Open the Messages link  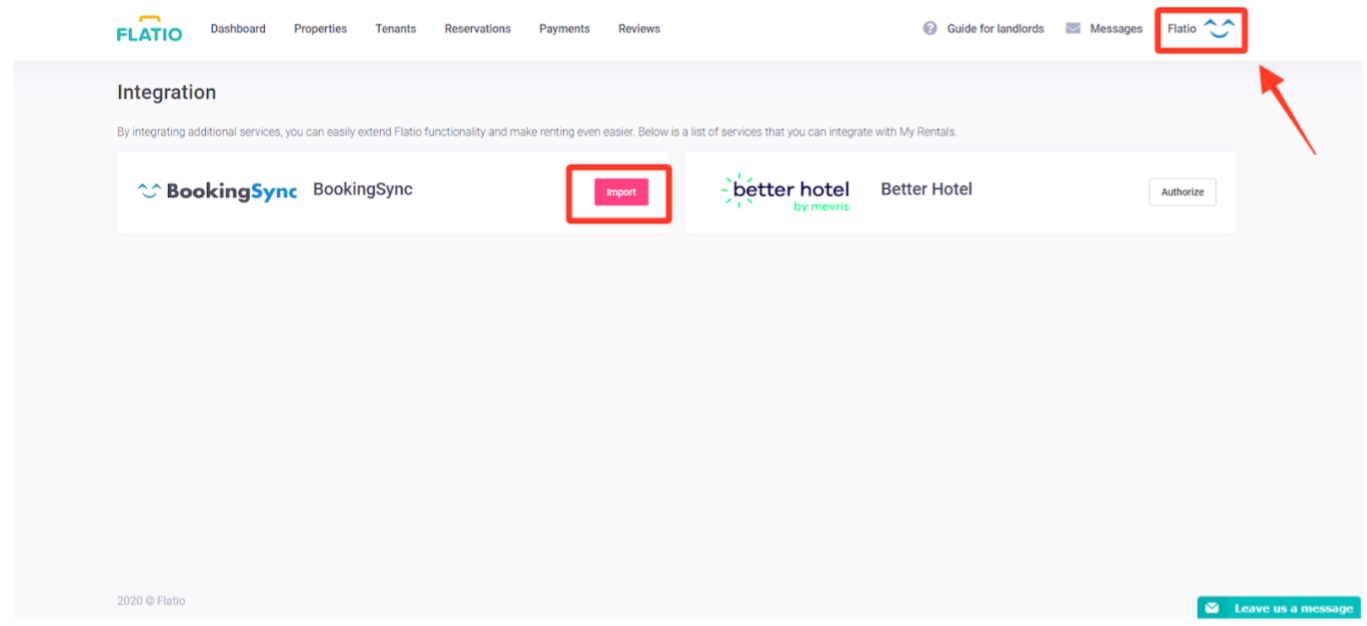1116,29
